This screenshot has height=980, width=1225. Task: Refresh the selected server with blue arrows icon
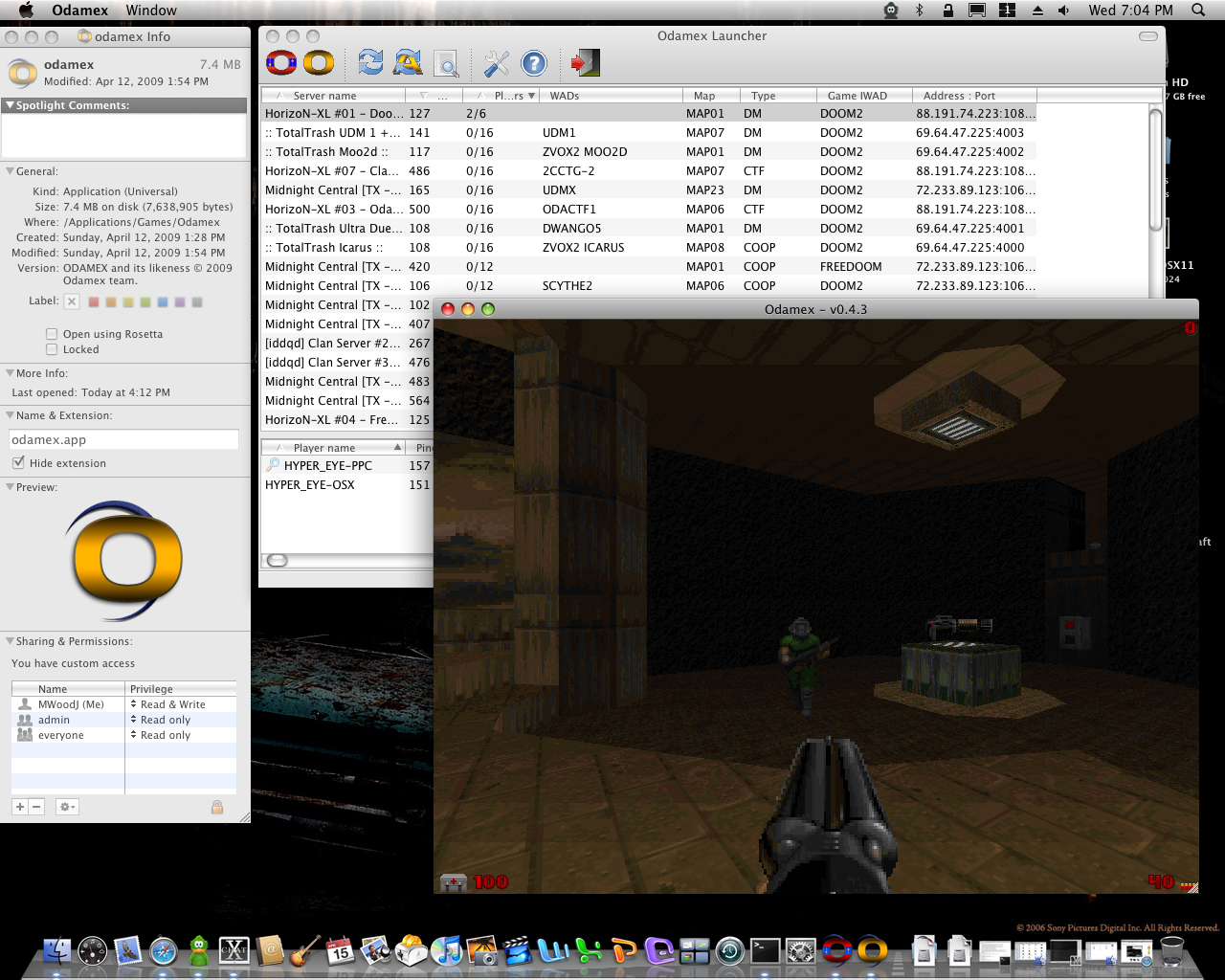pos(370,63)
